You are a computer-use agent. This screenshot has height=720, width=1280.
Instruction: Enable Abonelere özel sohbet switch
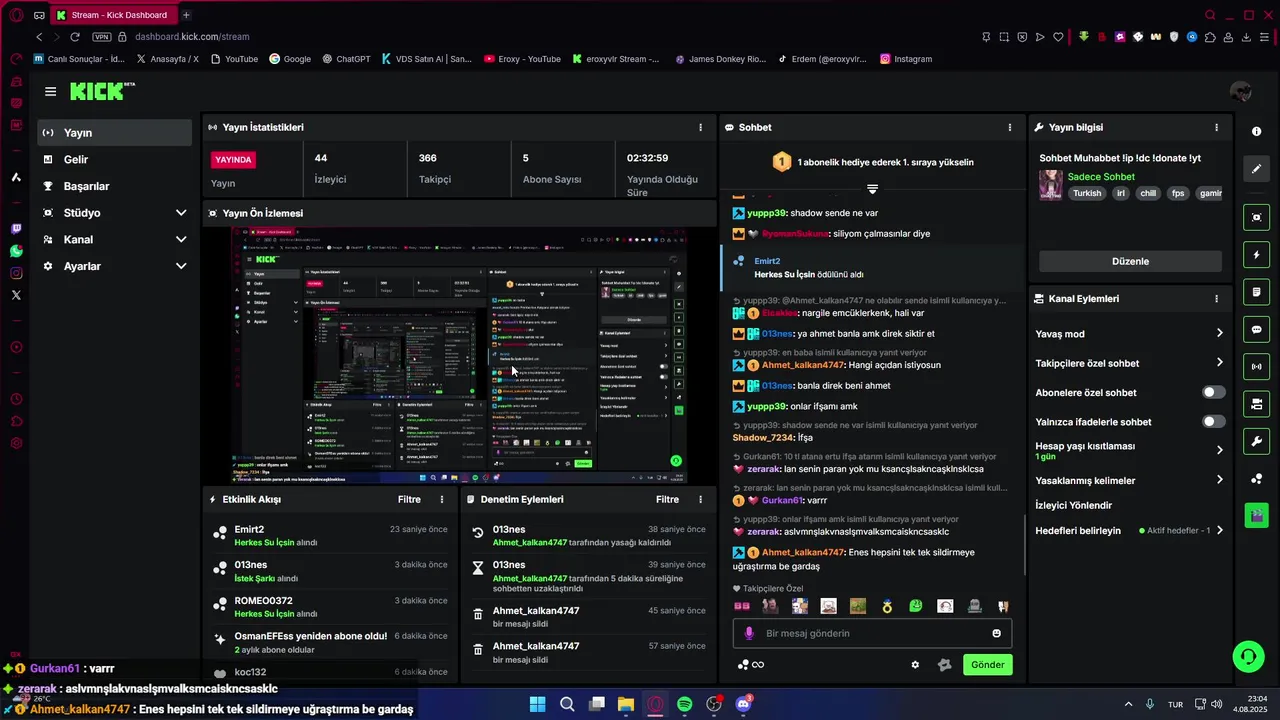[x=1213, y=393]
